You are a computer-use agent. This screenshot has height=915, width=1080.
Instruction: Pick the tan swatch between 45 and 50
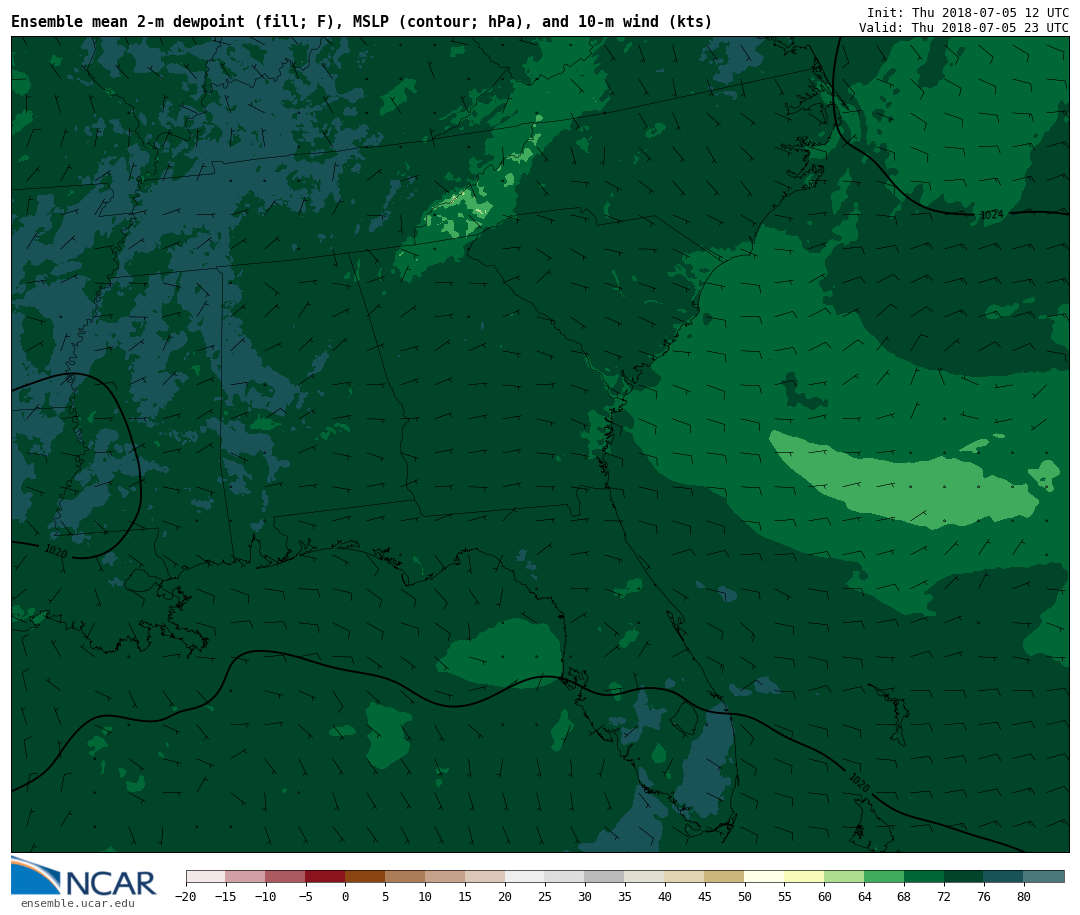(725, 877)
